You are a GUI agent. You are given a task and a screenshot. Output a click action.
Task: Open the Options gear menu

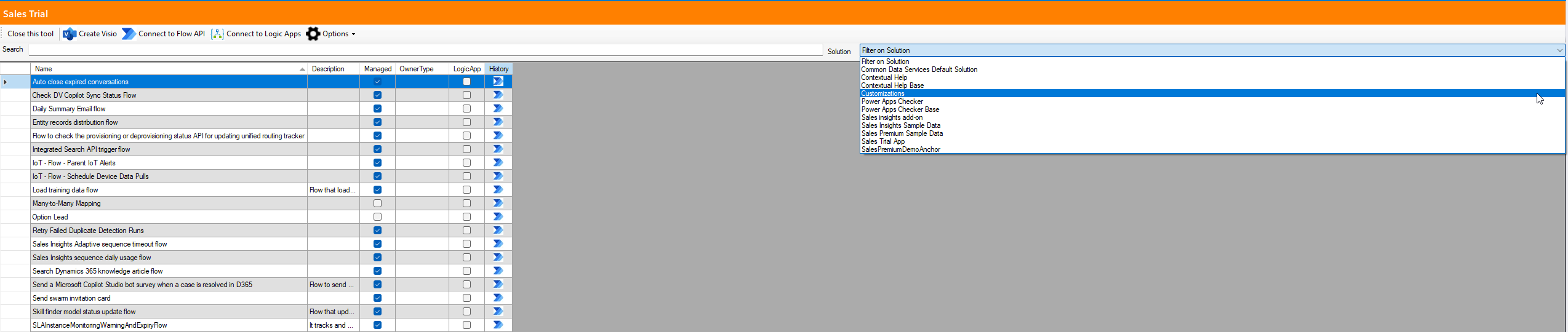coord(330,34)
